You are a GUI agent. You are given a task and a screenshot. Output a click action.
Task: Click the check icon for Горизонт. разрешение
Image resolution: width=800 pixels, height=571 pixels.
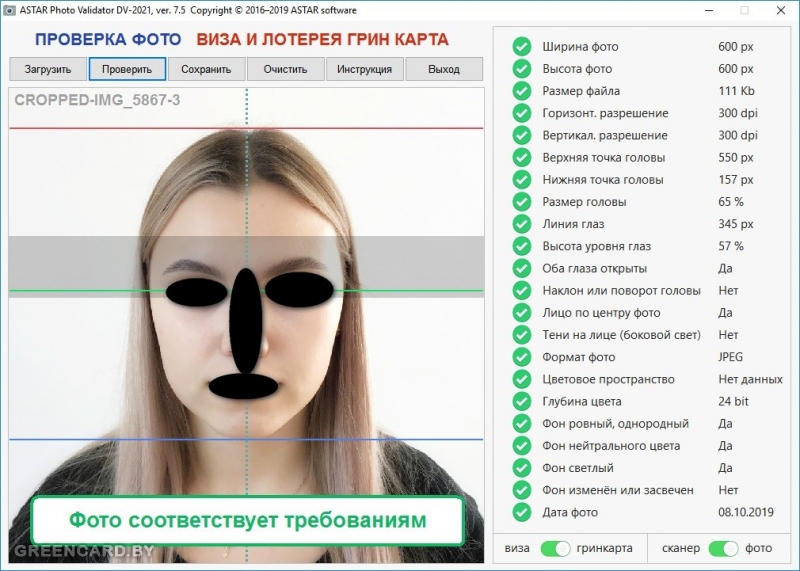(521, 113)
